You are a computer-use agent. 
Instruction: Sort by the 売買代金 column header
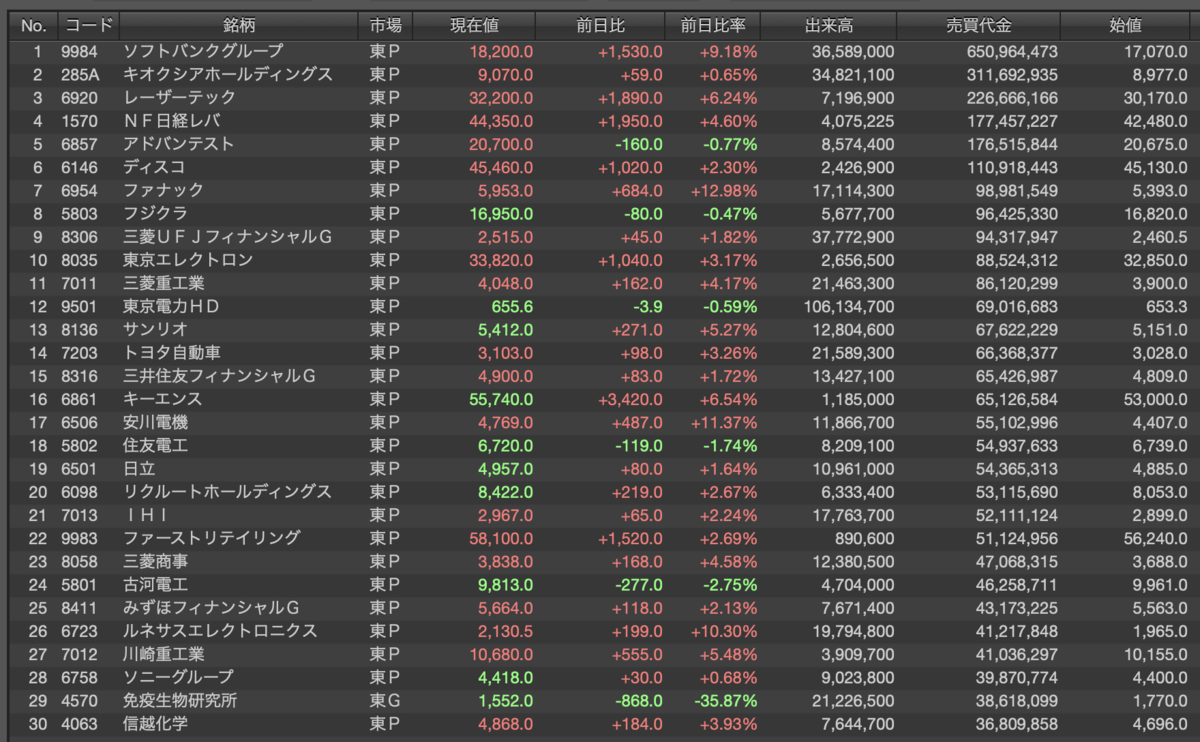coord(978,25)
